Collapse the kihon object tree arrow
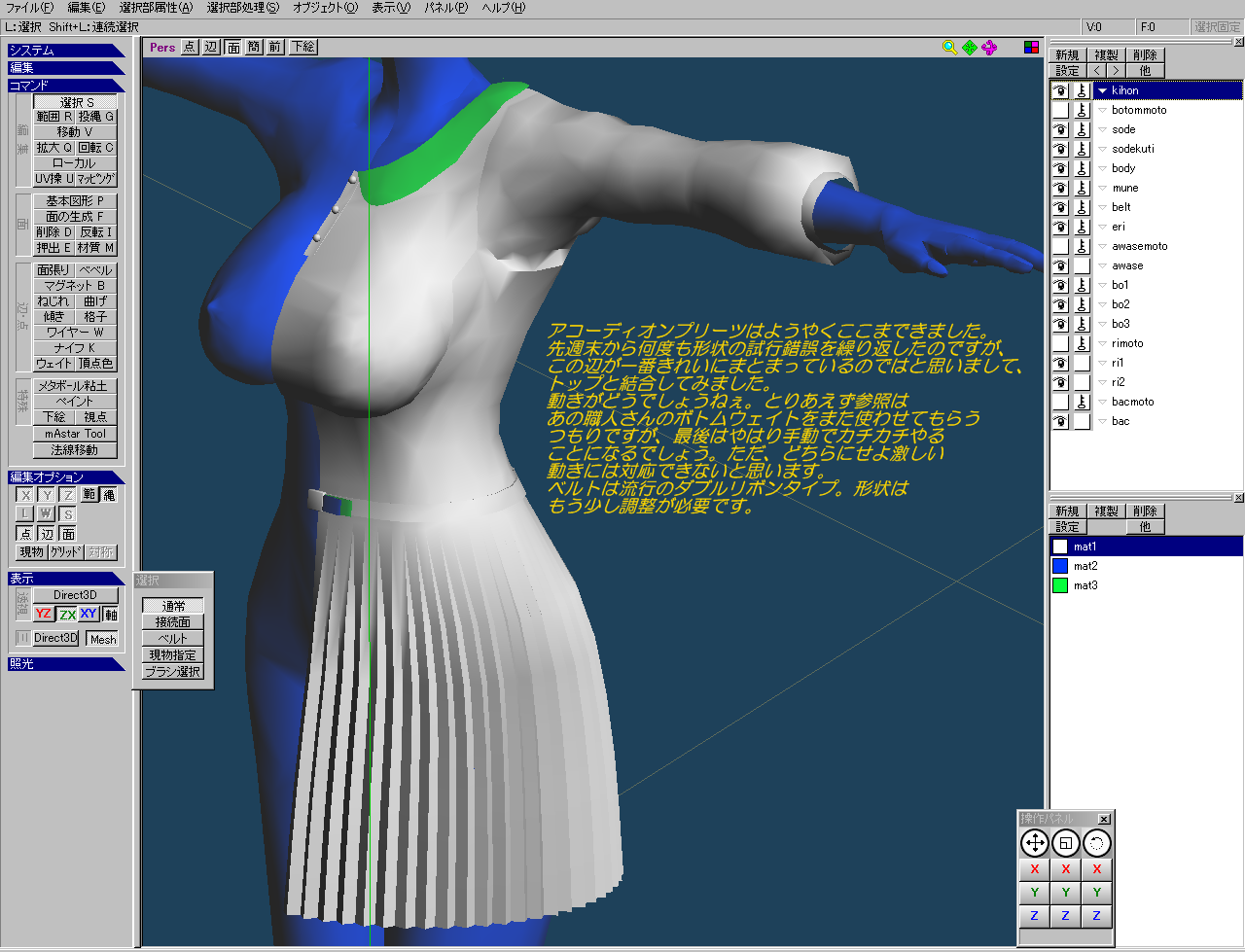Image resolution: width=1245 pixels, height=952 pixels. click(1102, 90)
